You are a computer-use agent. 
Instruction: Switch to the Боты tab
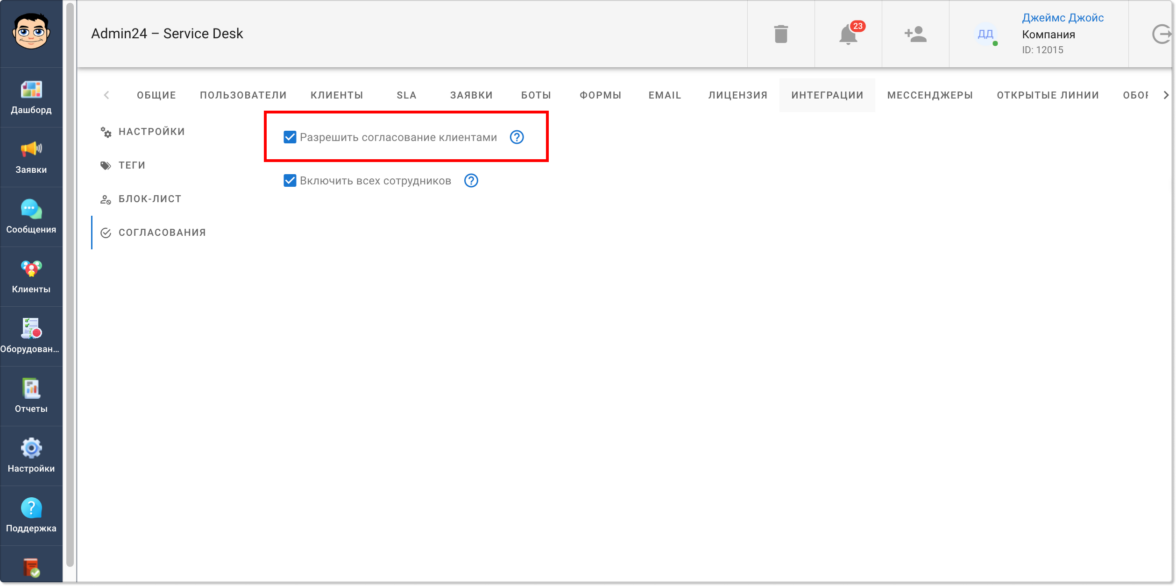[x=536, y=95]
